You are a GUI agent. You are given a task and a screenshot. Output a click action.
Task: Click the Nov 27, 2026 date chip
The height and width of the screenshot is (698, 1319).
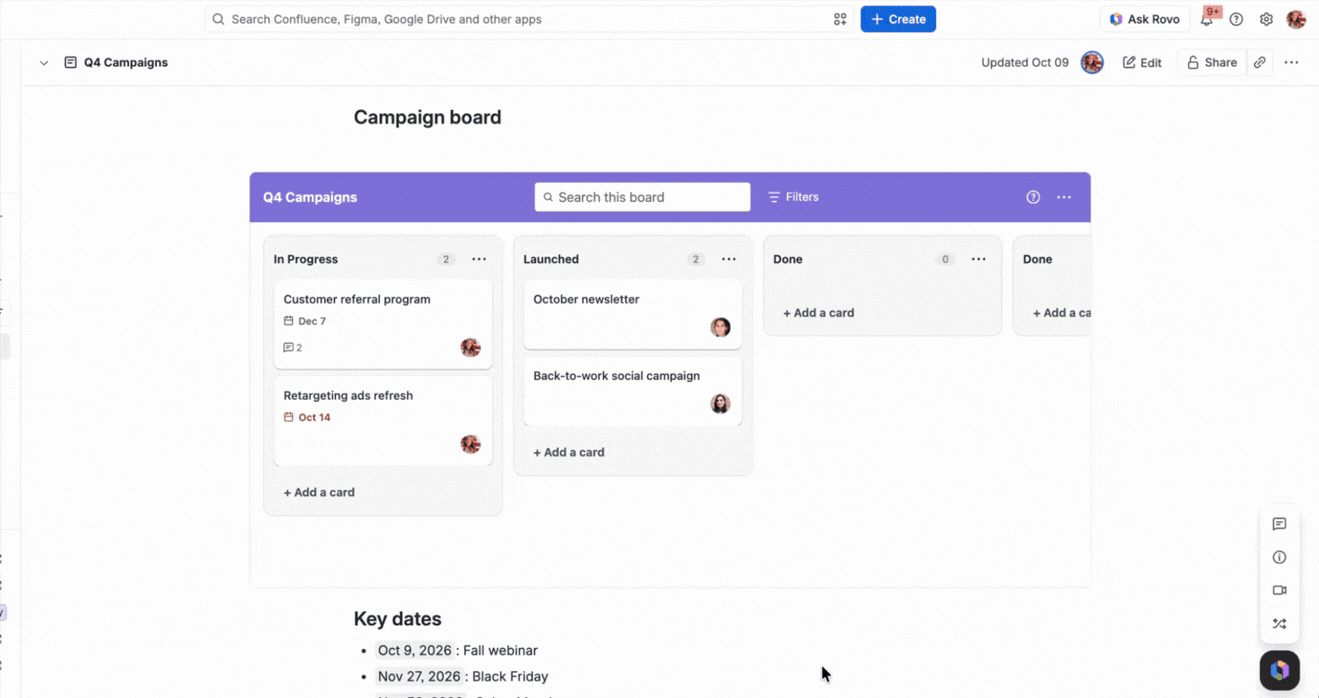[419, 676]
